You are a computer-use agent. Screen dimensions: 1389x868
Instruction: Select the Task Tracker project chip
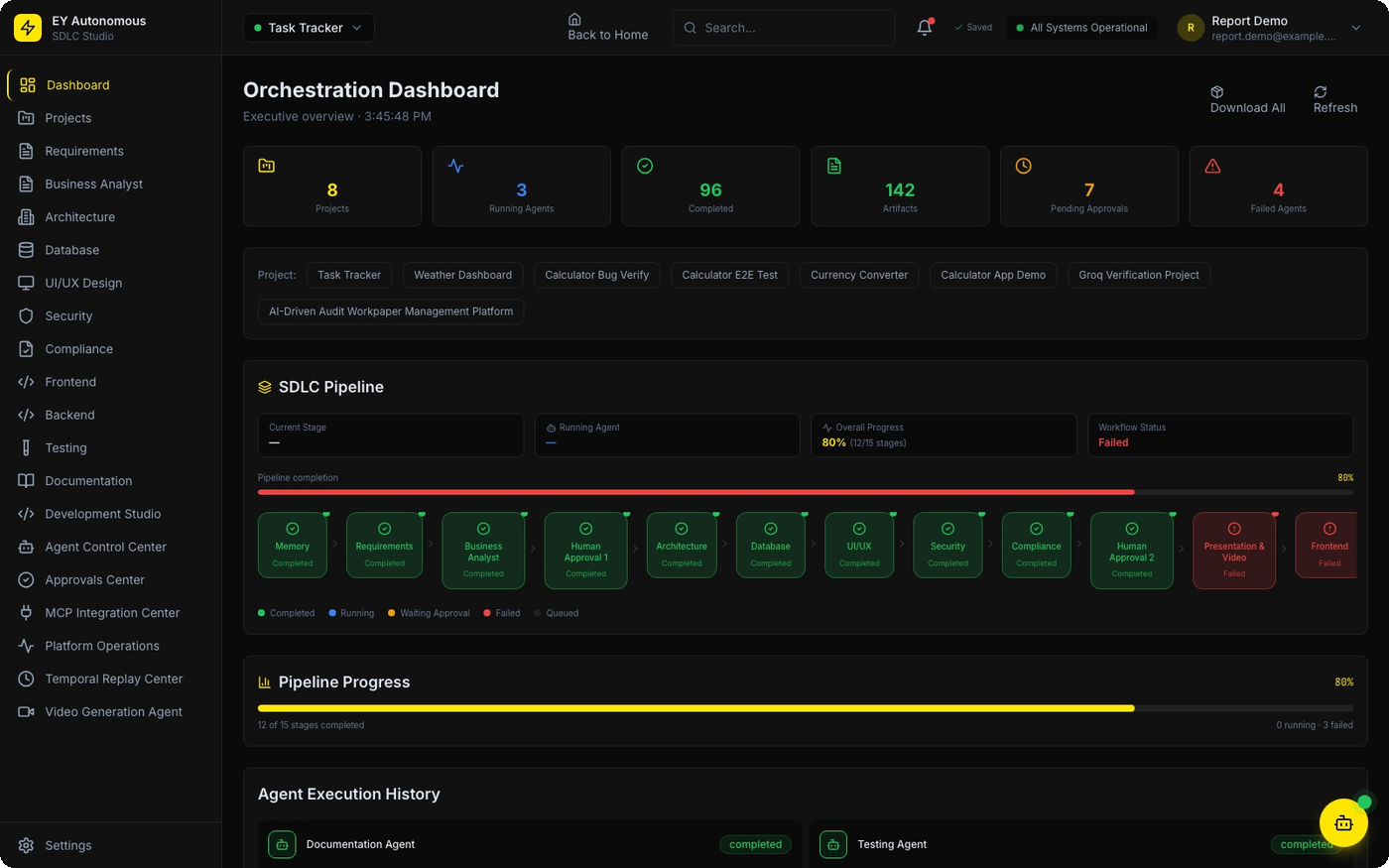click(x=349, y=275)
